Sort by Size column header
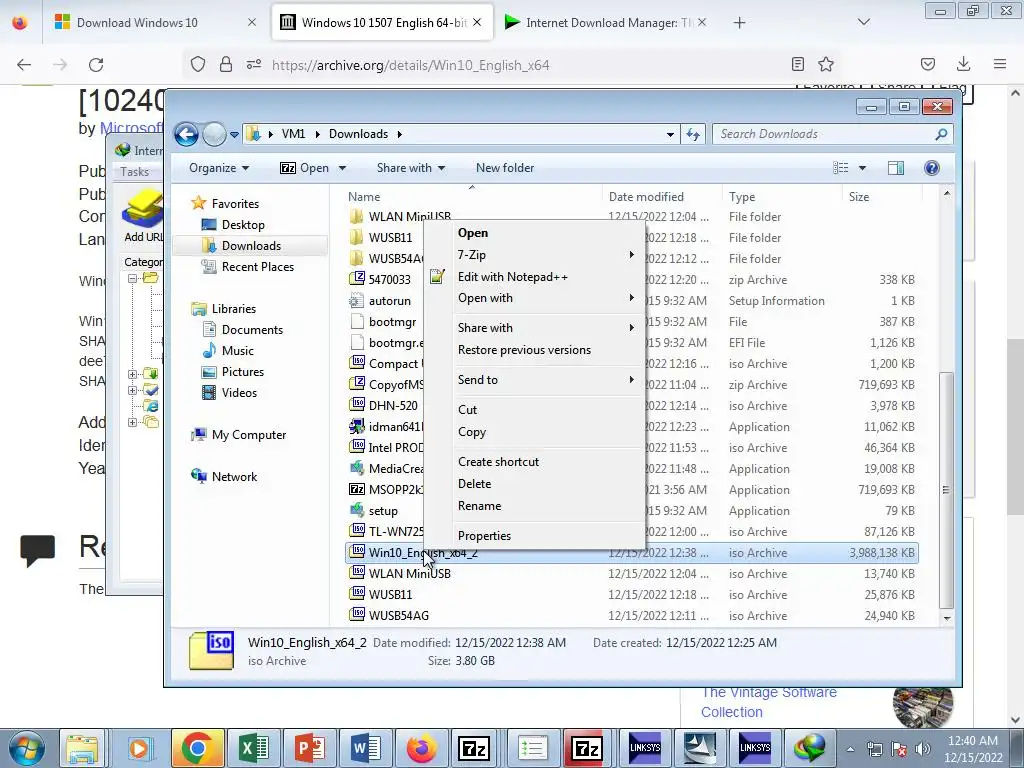Screen dimensions: 1024x768 [x=859, y=197]
